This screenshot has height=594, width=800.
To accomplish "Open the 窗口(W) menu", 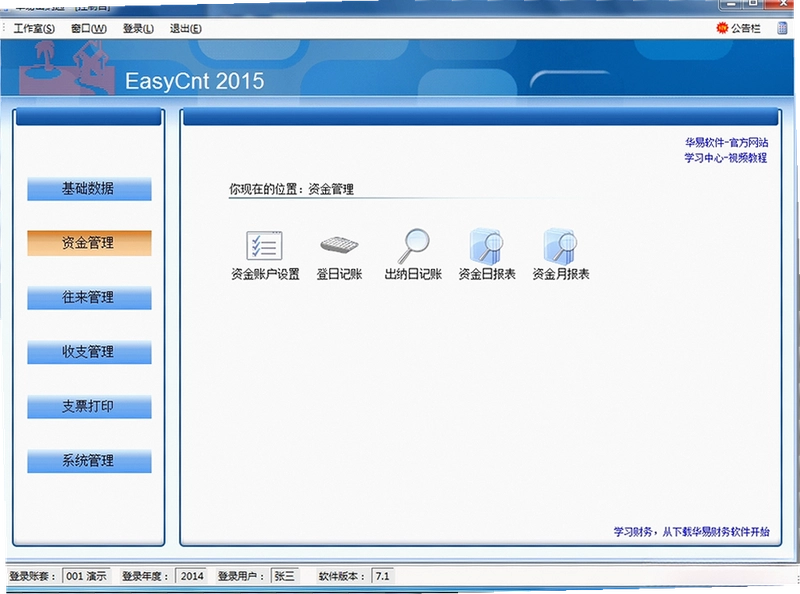I will pos(89,29).
